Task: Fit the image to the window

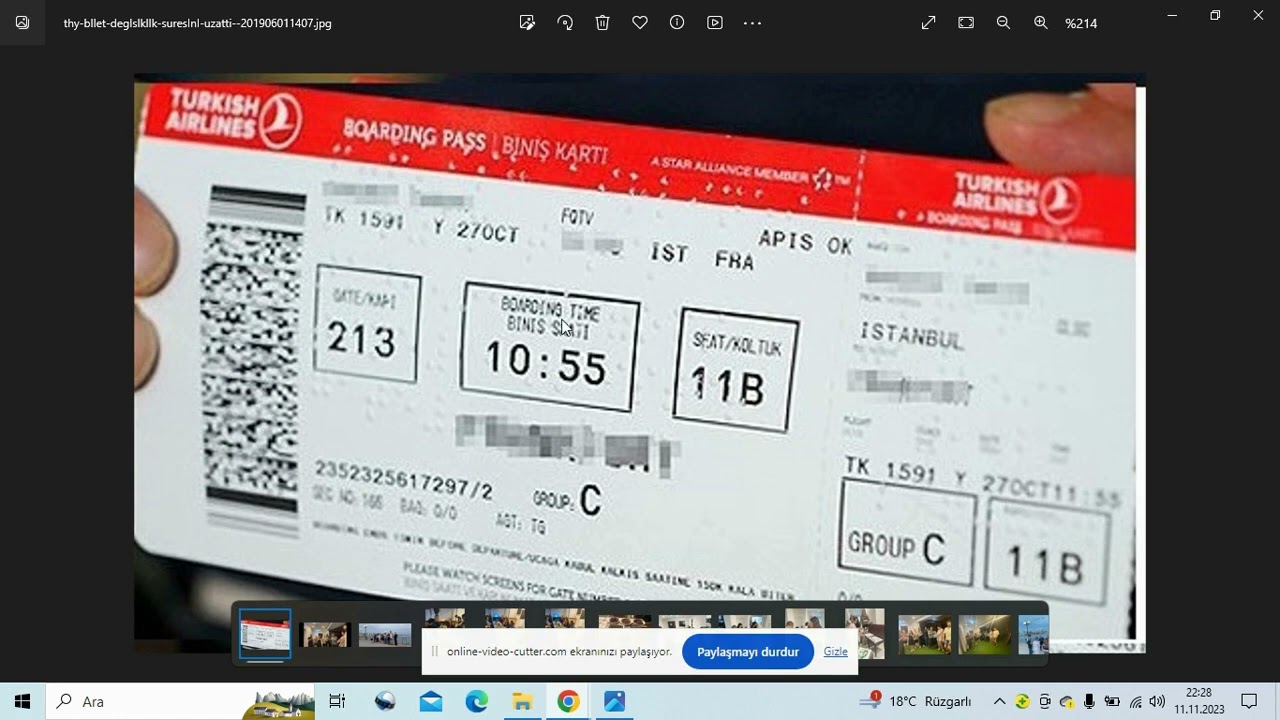Action: click(x=966, y=22)
